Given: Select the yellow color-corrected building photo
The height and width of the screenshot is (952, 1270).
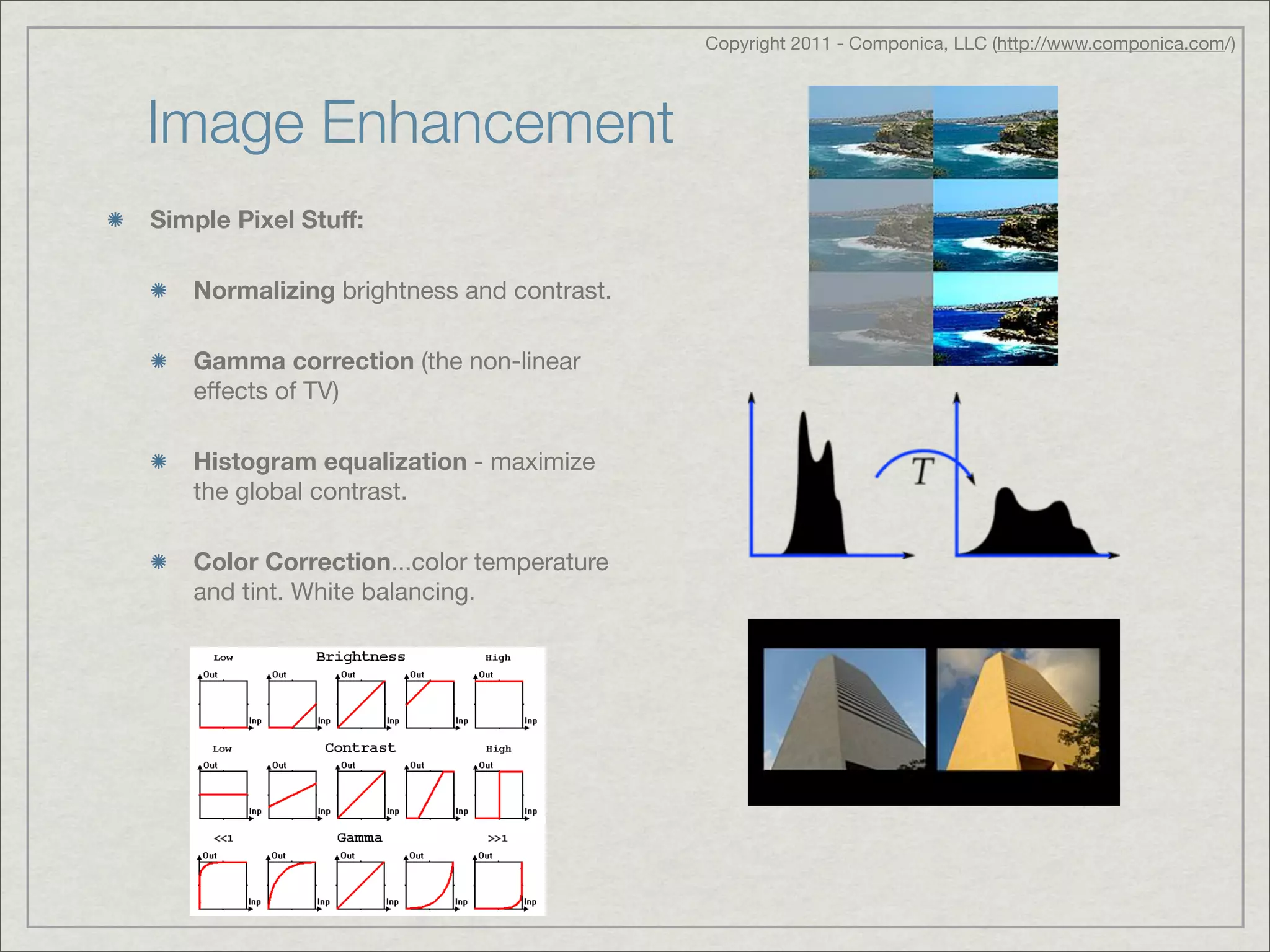Looking at the screenshot, I should coord(1018,709).
